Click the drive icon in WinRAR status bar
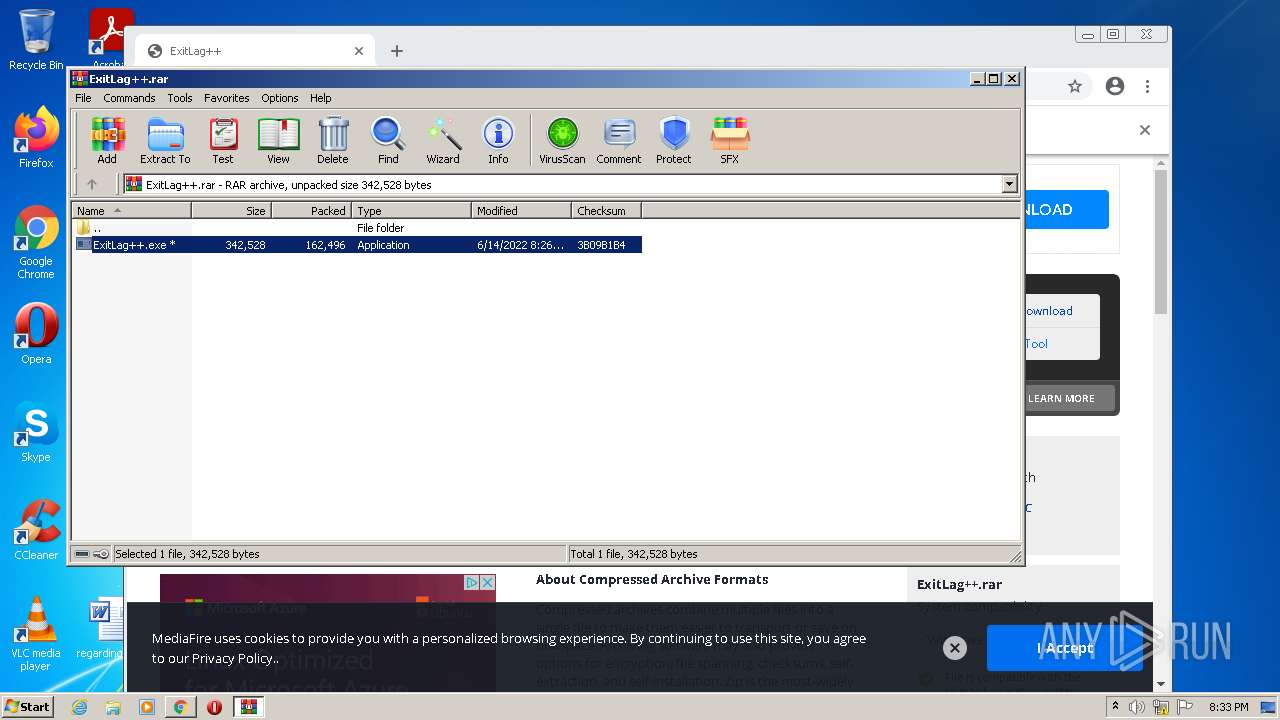The height and width of the screenshot is (720, 1280). tap(83, 554)
